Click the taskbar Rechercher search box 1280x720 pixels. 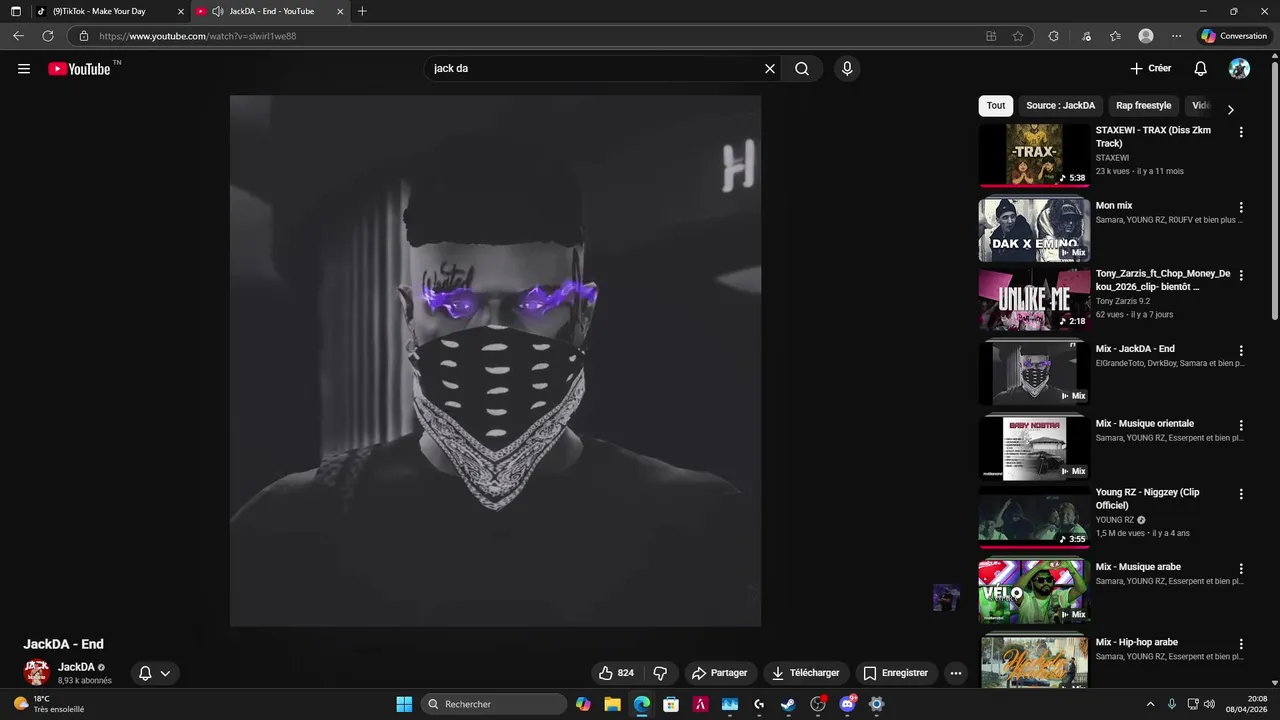point(494,704)
